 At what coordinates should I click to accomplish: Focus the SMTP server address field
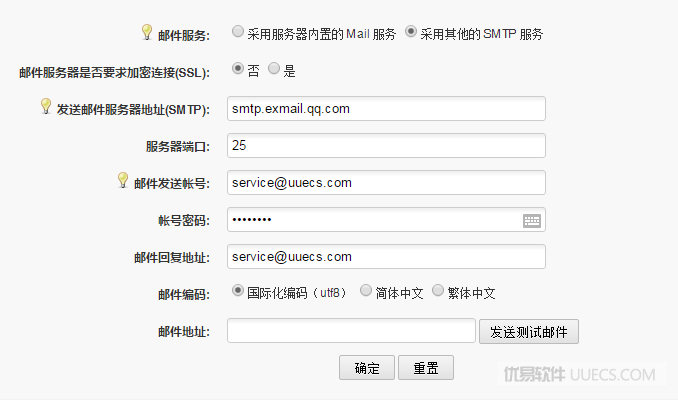[x=386, y=109]
